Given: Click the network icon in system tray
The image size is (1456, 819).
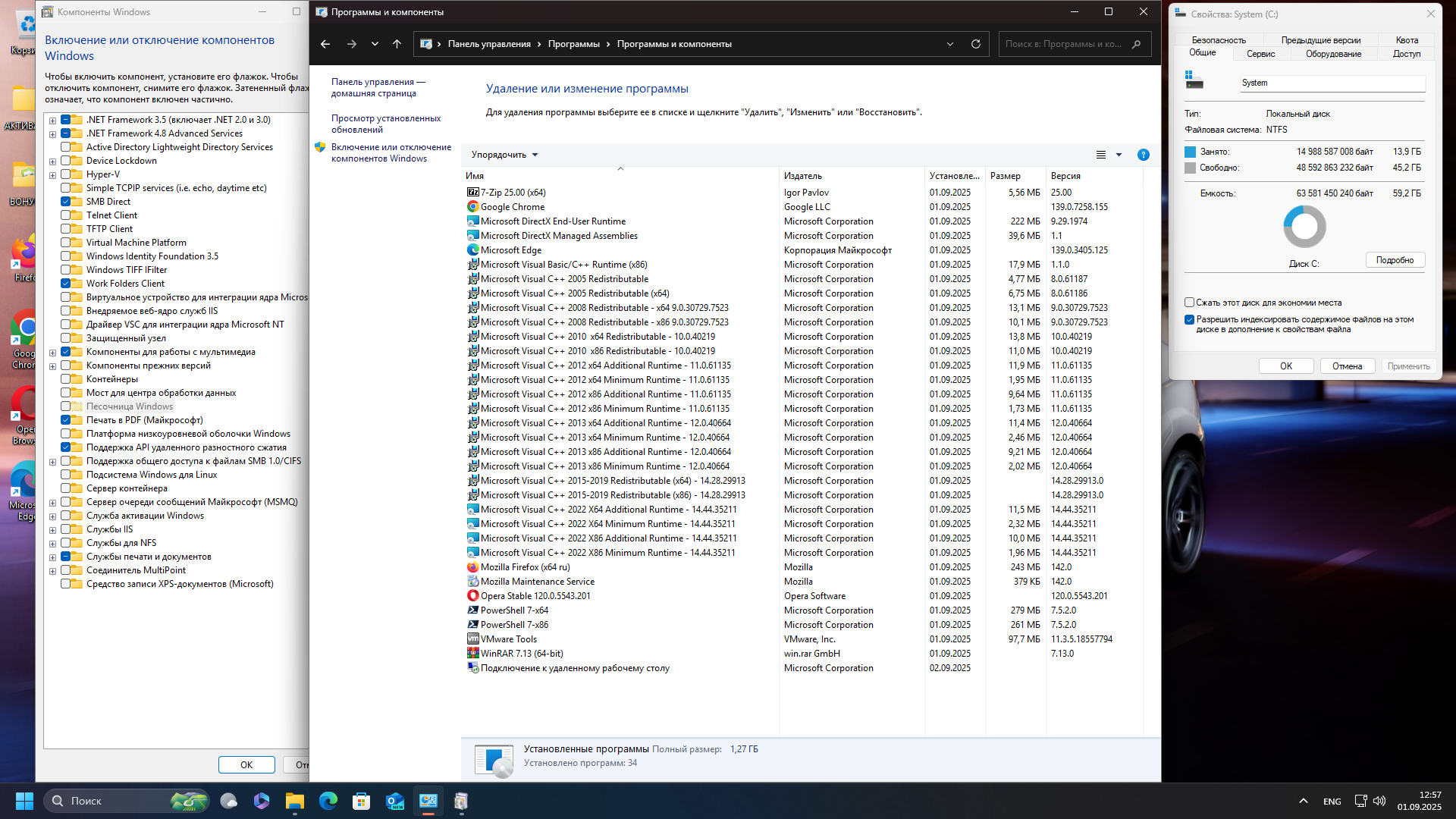Looking at the screenshot, I should click(1360, 801).
